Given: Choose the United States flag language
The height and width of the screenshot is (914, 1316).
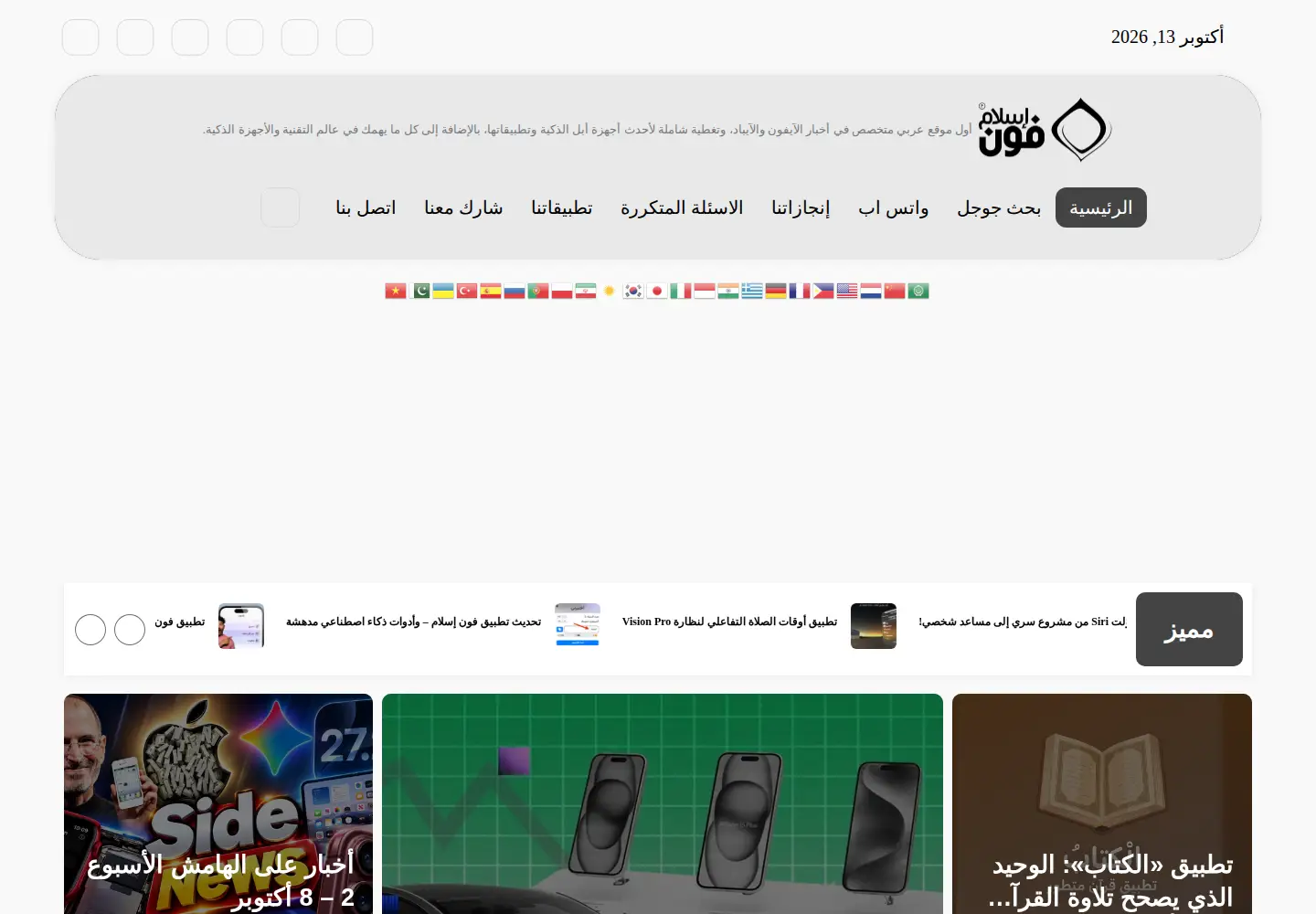Looking at the screenshot, I should [847, 291].
